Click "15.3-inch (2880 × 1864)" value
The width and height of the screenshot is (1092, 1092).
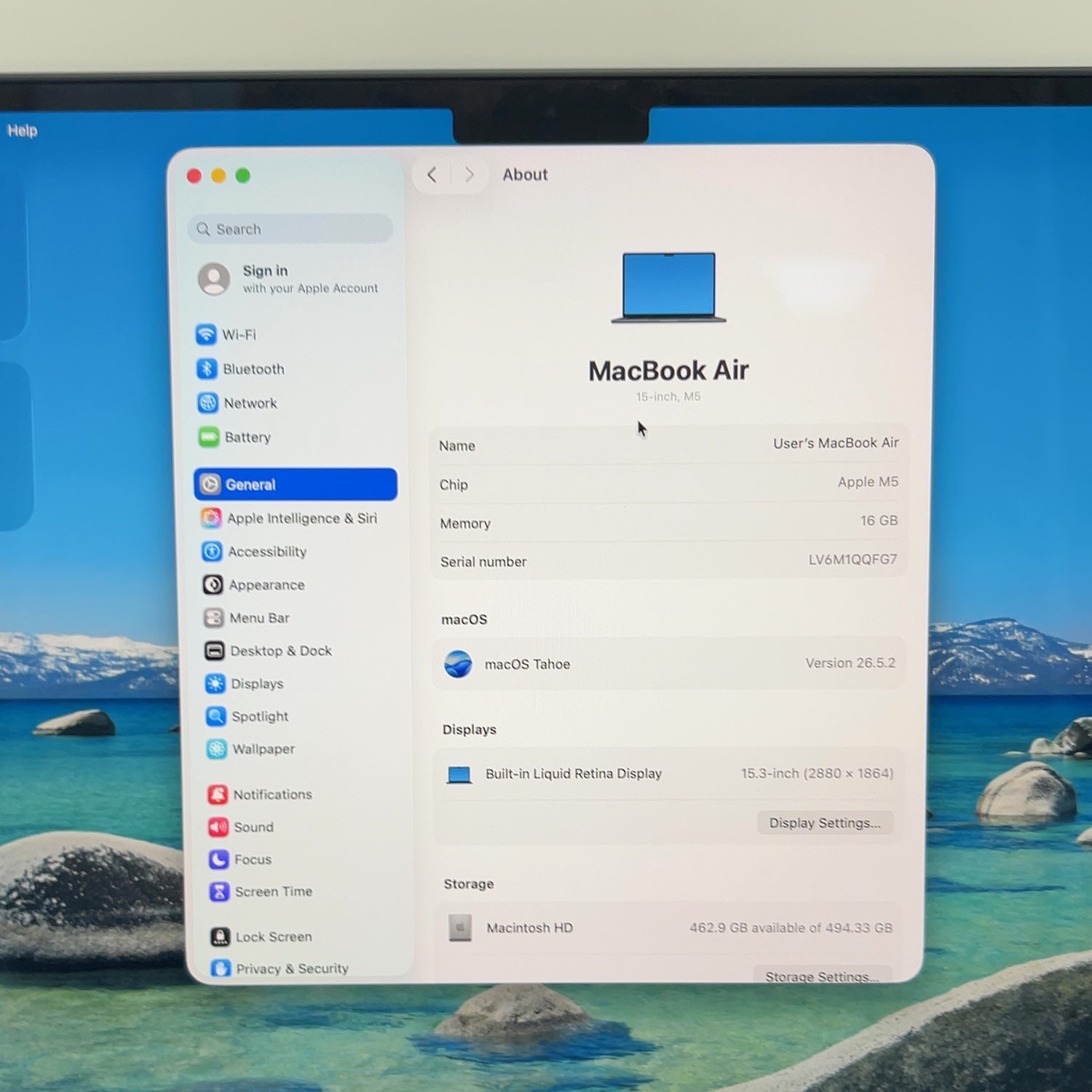click(817, 773)
